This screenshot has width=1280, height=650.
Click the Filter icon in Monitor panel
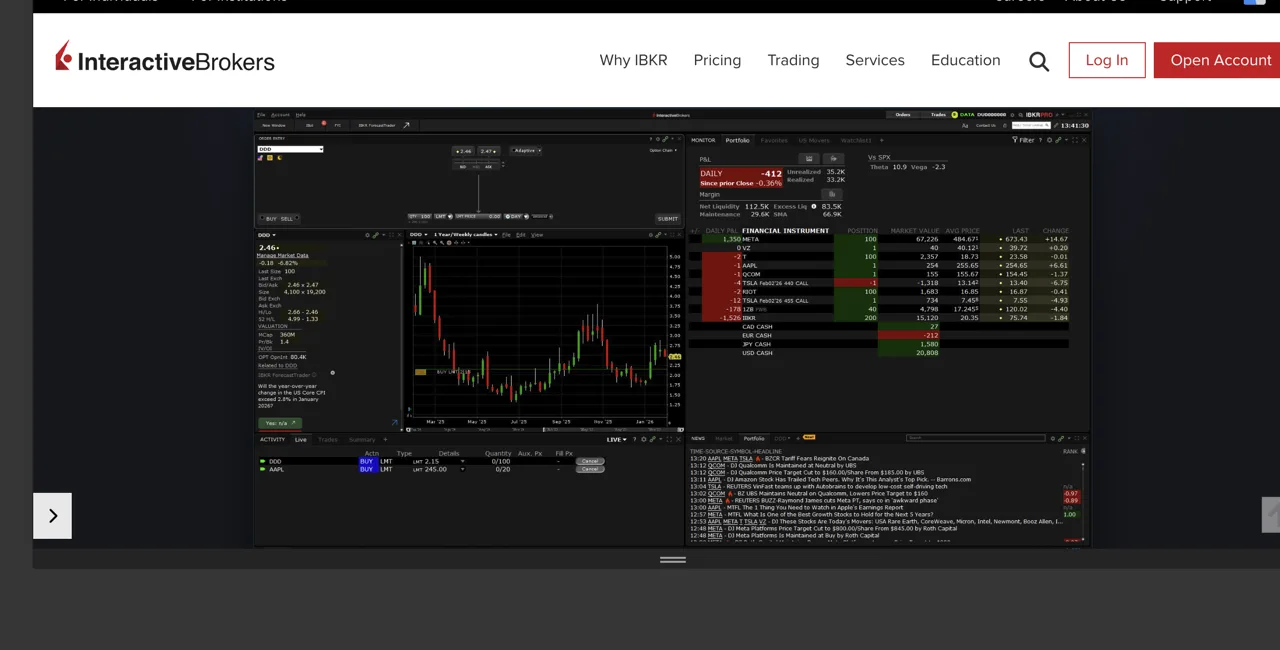click(1024, 140)
